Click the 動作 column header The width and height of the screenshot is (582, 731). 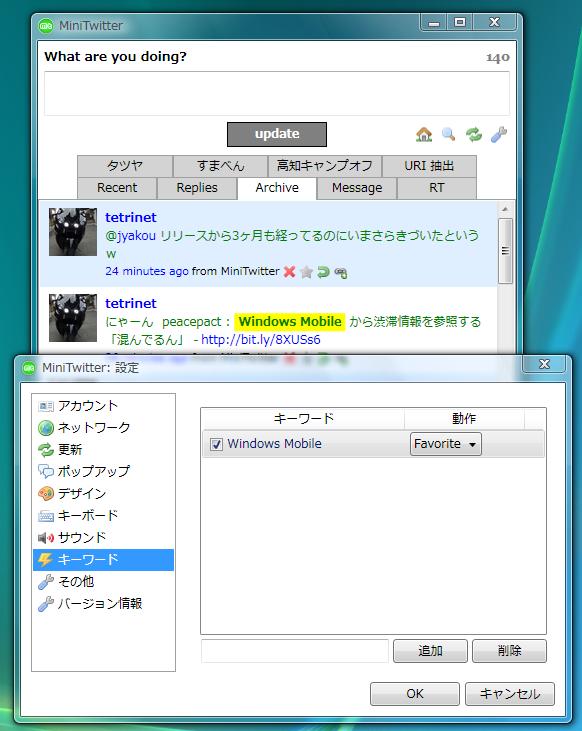(464, 418)
